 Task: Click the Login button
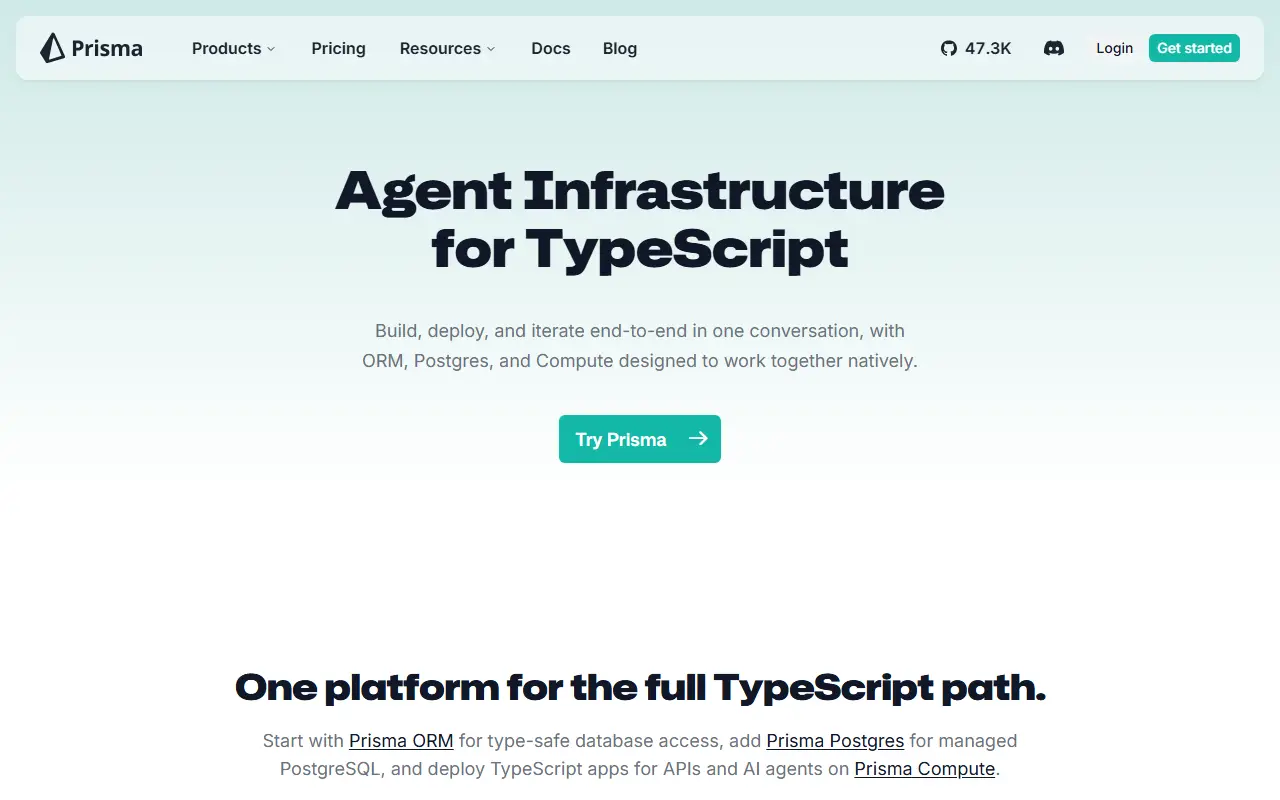click(x=1115, y=48)
